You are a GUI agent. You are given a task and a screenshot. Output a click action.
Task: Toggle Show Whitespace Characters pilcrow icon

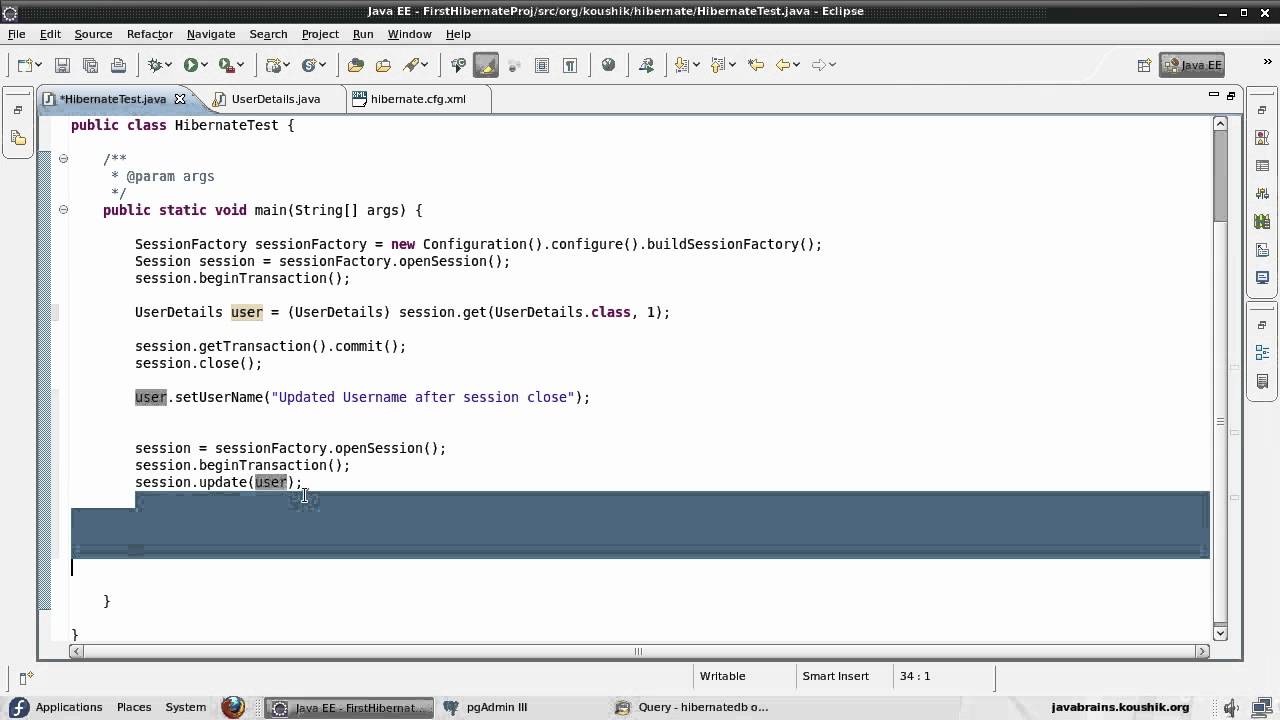pyautogui.click(x=570, y=65)
